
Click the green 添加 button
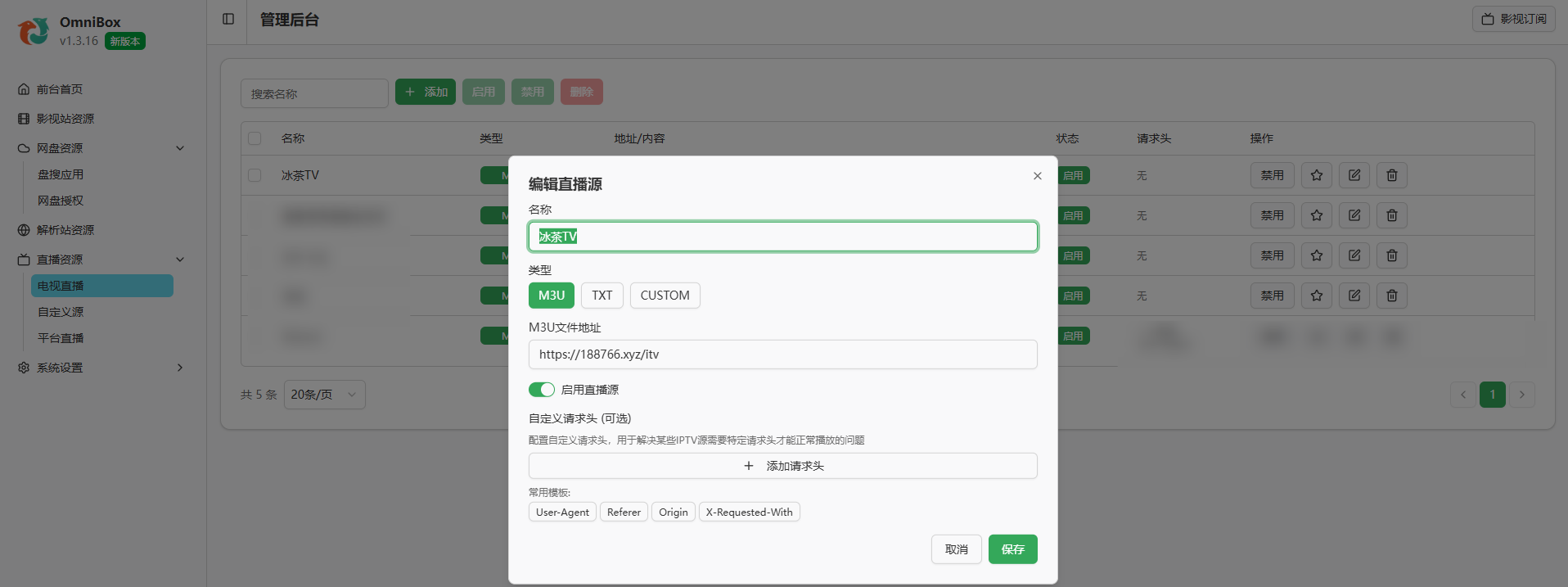[426, 92]
